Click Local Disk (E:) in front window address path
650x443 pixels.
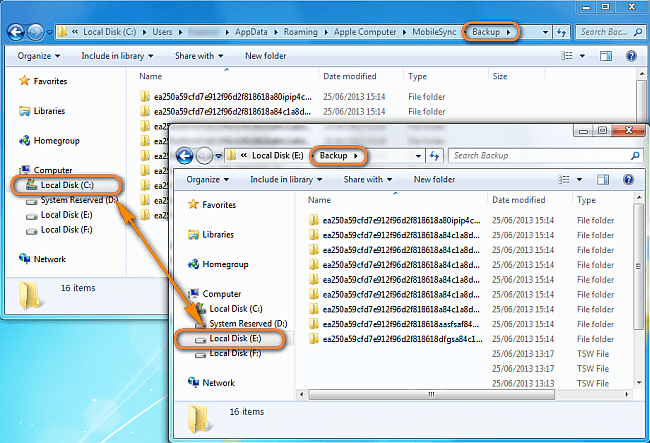tap(277, 156)
